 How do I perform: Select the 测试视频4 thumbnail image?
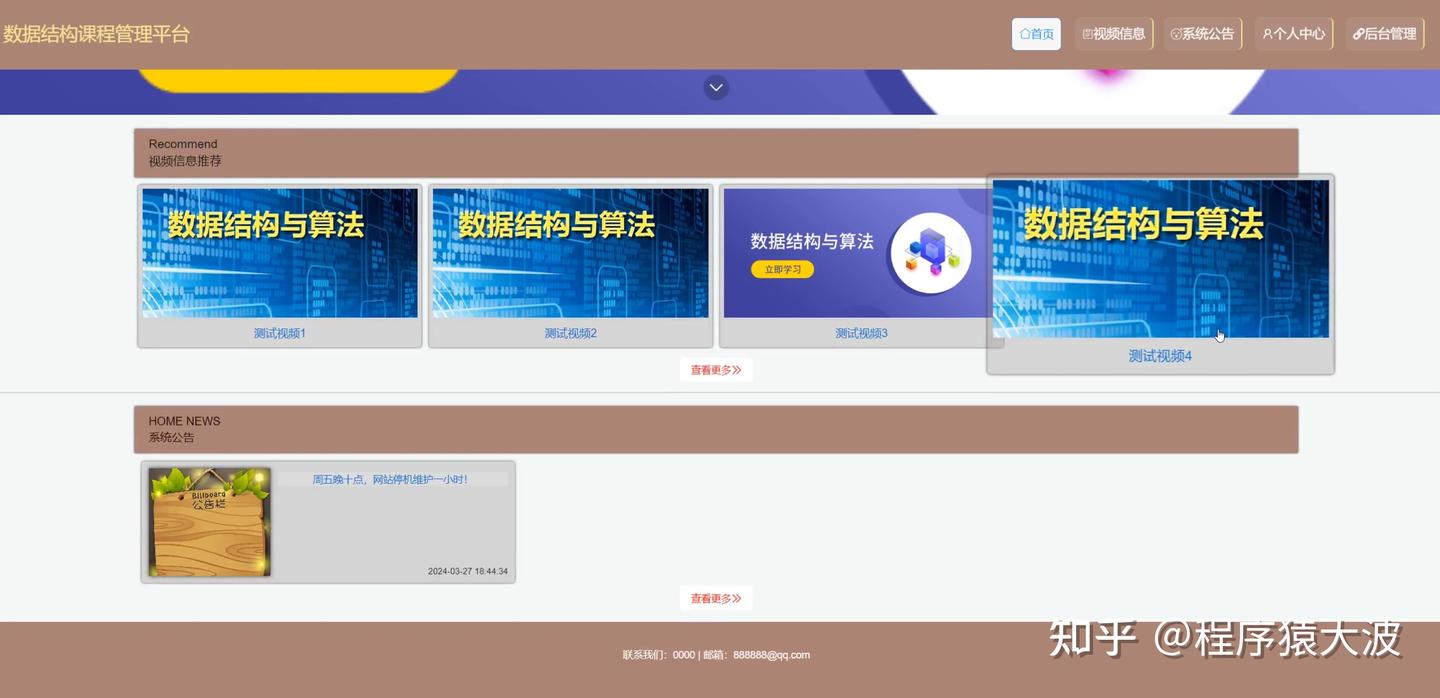click(1160, 258)
